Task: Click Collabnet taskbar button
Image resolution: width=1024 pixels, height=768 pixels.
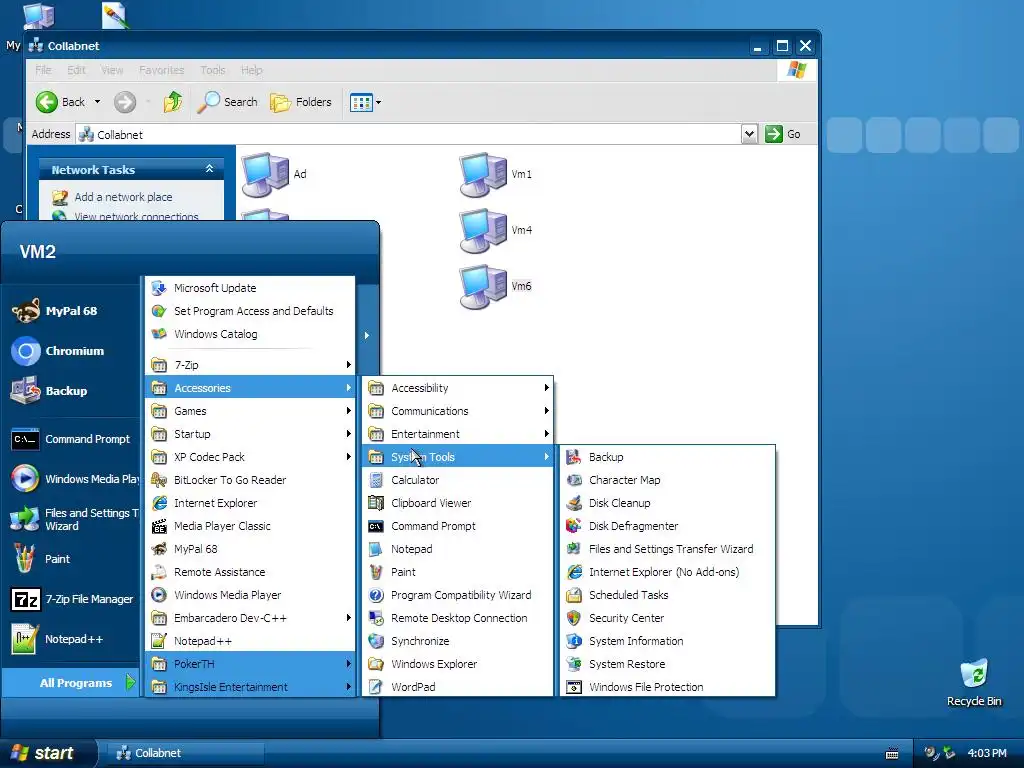Action: tap(185, 753)
